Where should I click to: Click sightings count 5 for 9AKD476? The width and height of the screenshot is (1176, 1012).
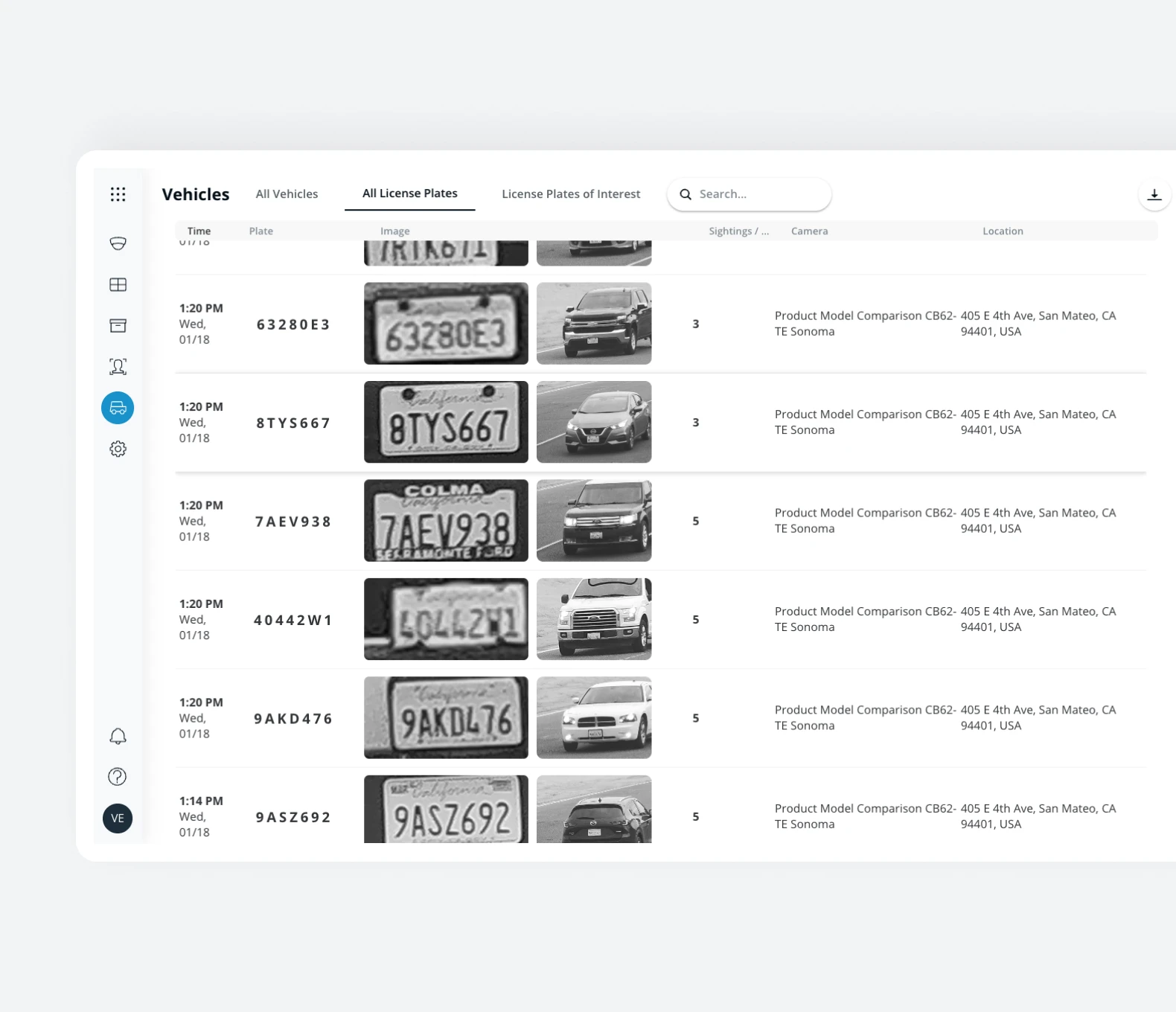(696, 718)
